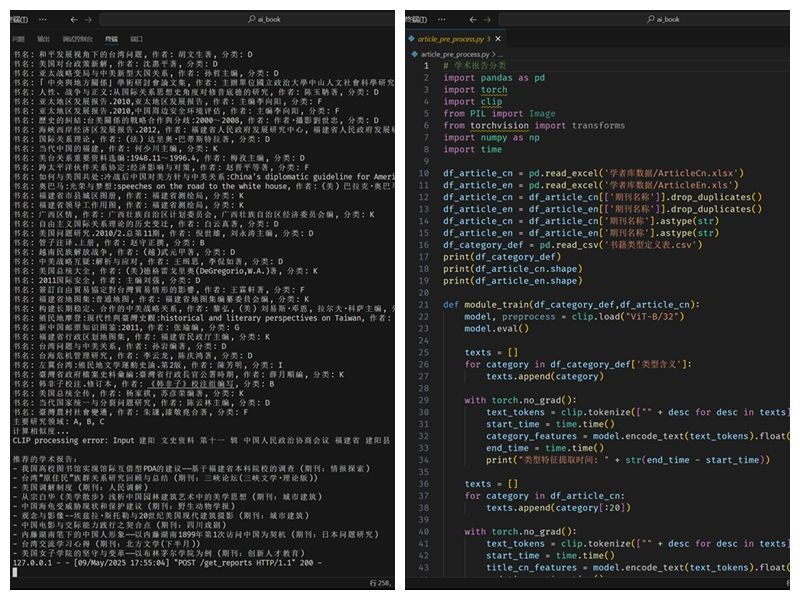Screen dimensions: 800x600
Task: Switch to the 端口 panel tab
Action: pos(136,39)
